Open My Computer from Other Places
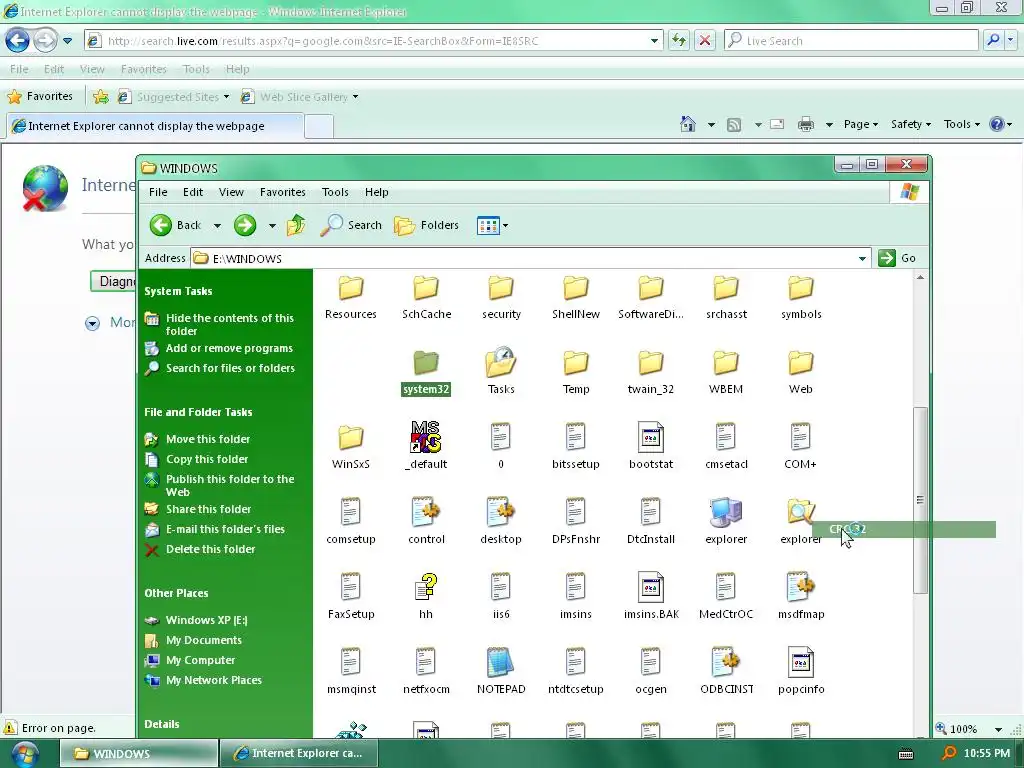This screenshot has width=1024, height=768. [x=200, y=660]
